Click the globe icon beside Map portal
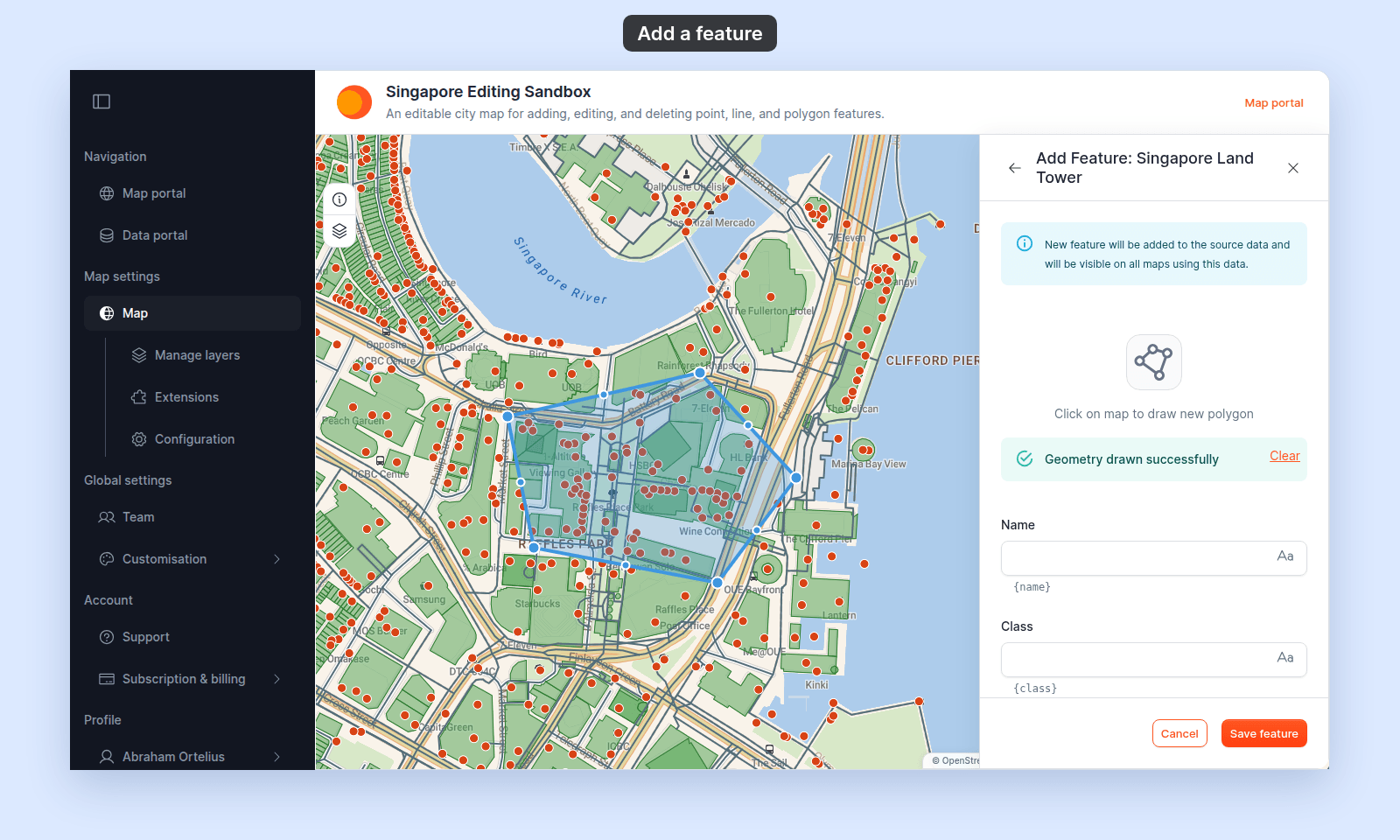Screen dimensions: 1400x840 coord(107,193)
